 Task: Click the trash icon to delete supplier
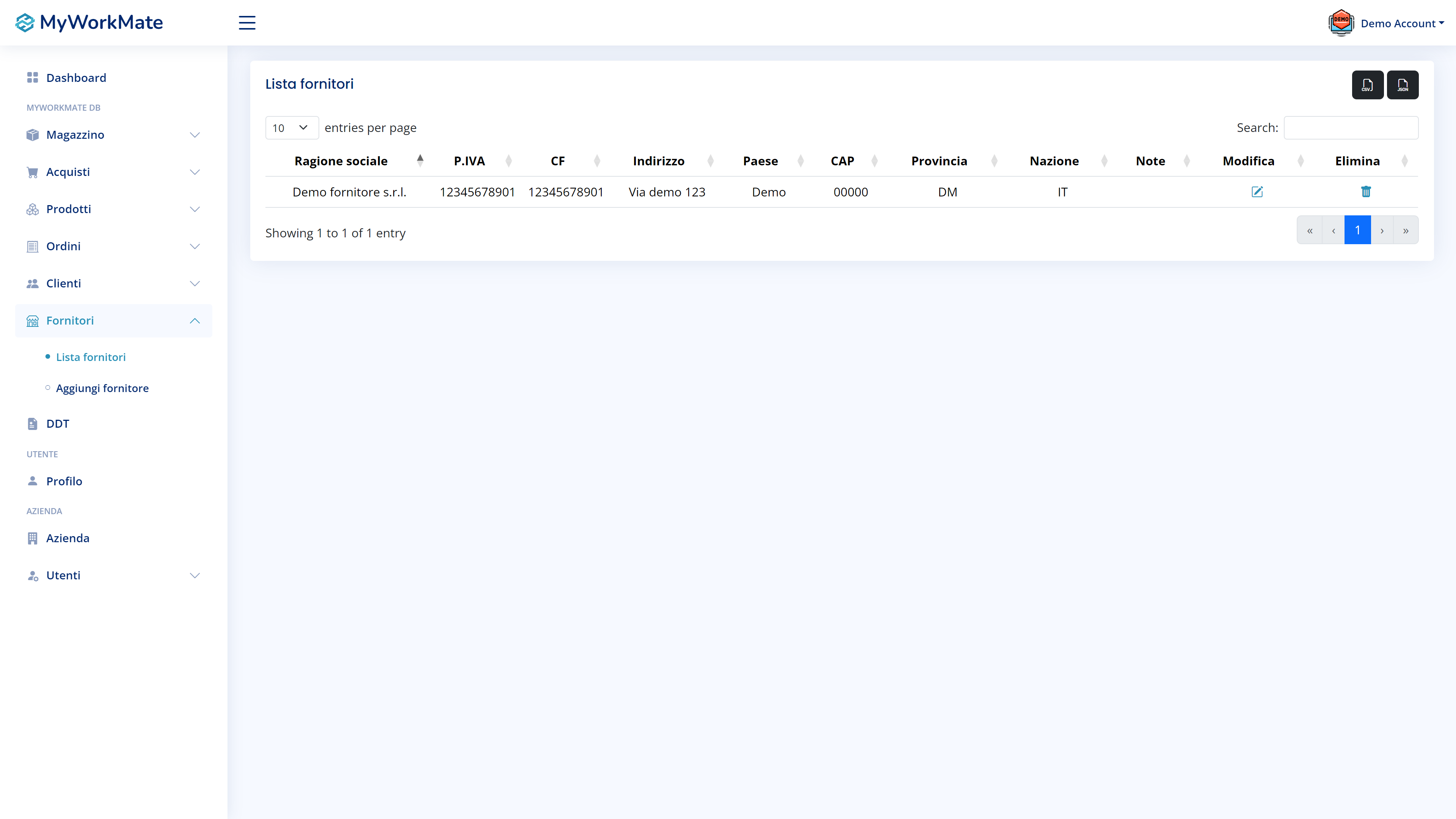pos(1365,192)
